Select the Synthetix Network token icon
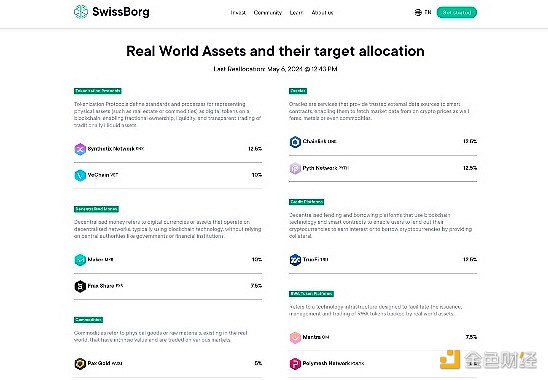The image size is (548, 380). [x=80, y=149]
